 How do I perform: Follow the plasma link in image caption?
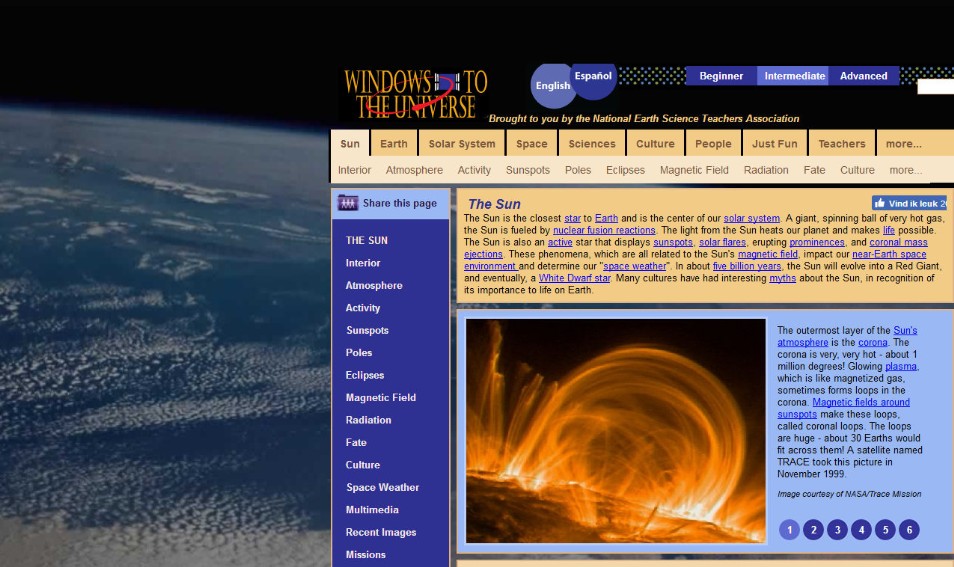point(901,366)
